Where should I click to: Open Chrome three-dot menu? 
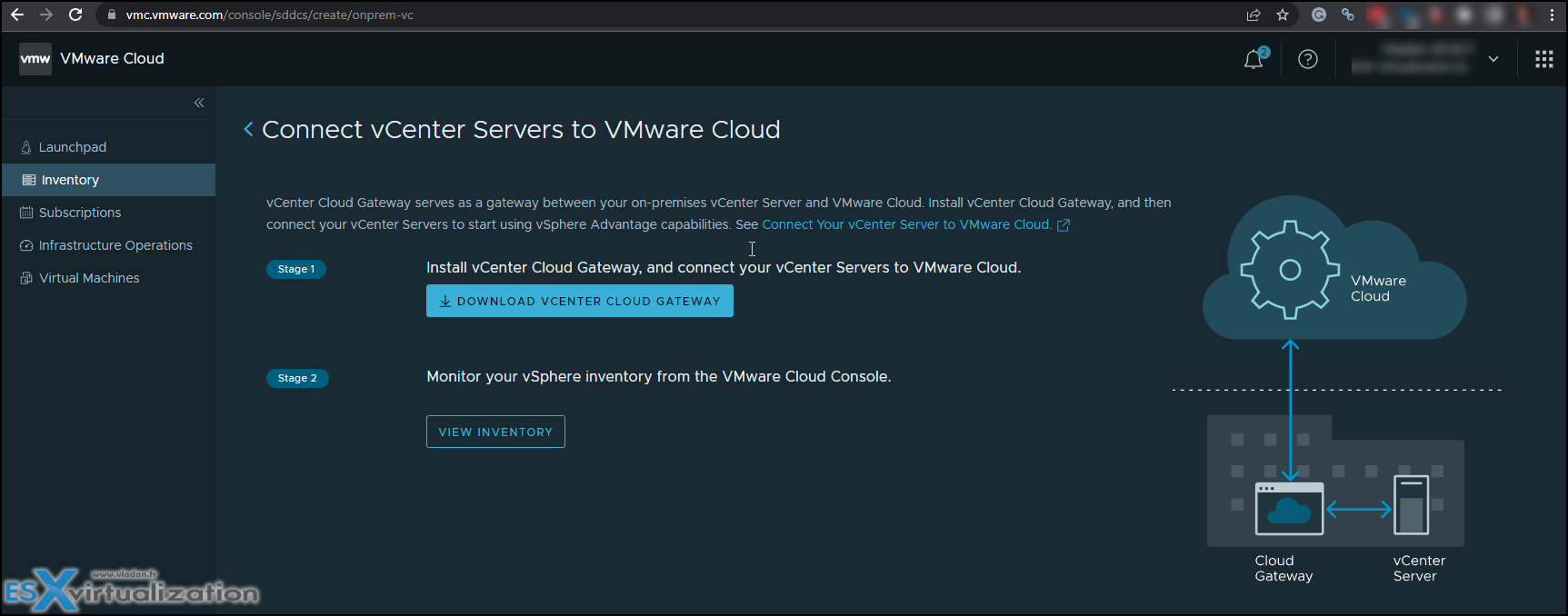click(1552, 15)
